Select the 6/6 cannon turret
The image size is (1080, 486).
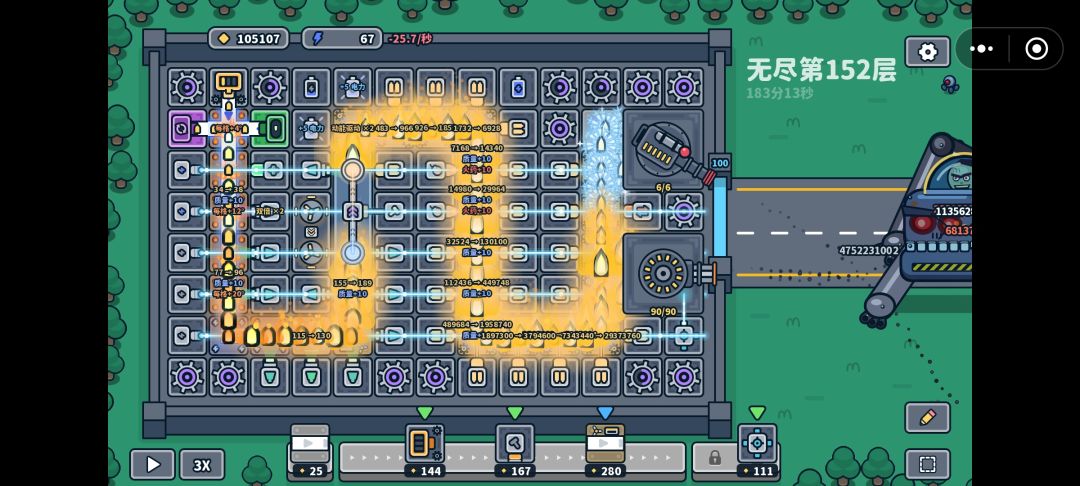665,149
